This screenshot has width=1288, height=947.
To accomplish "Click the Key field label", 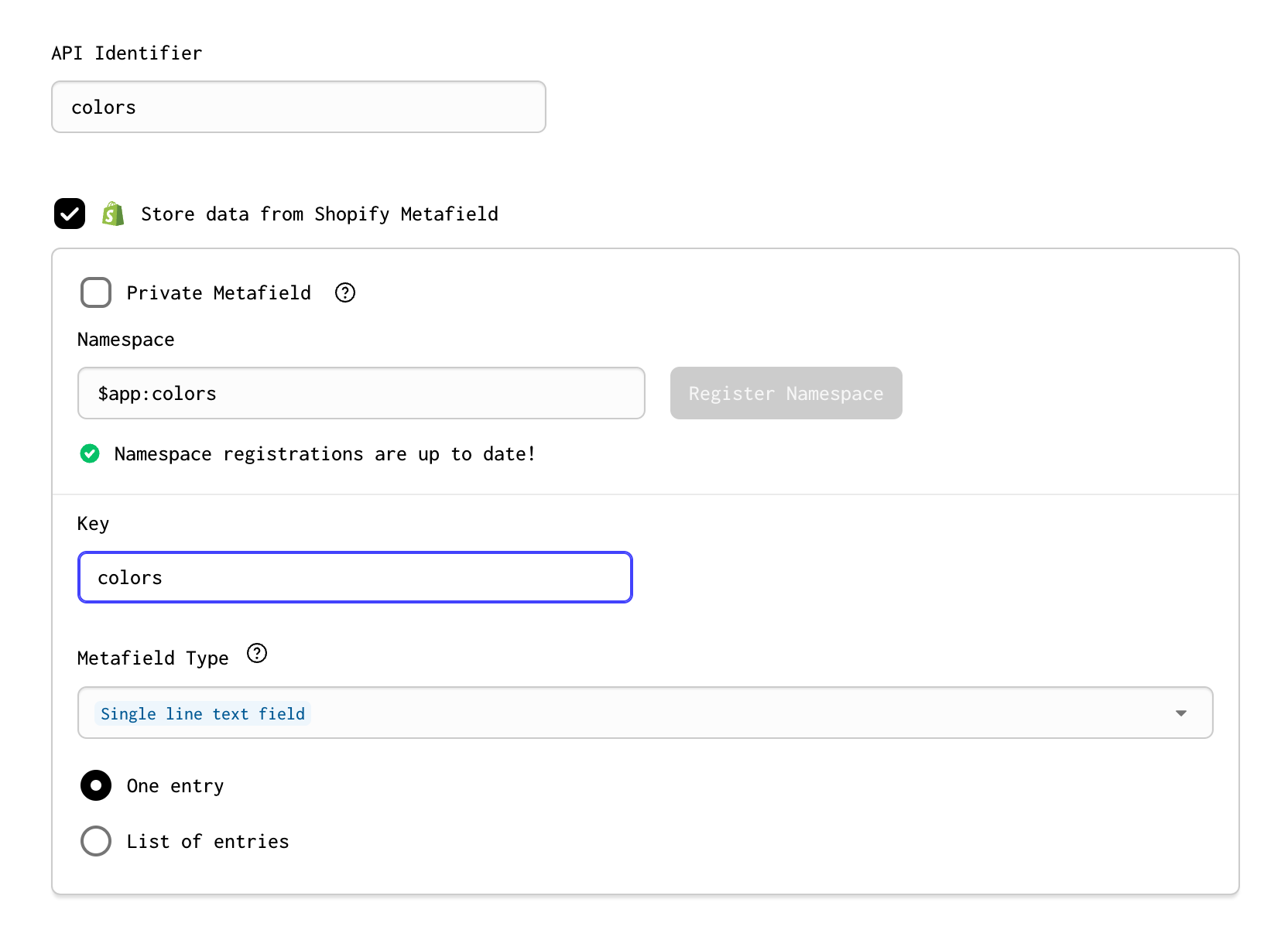I will pos(93,524).
